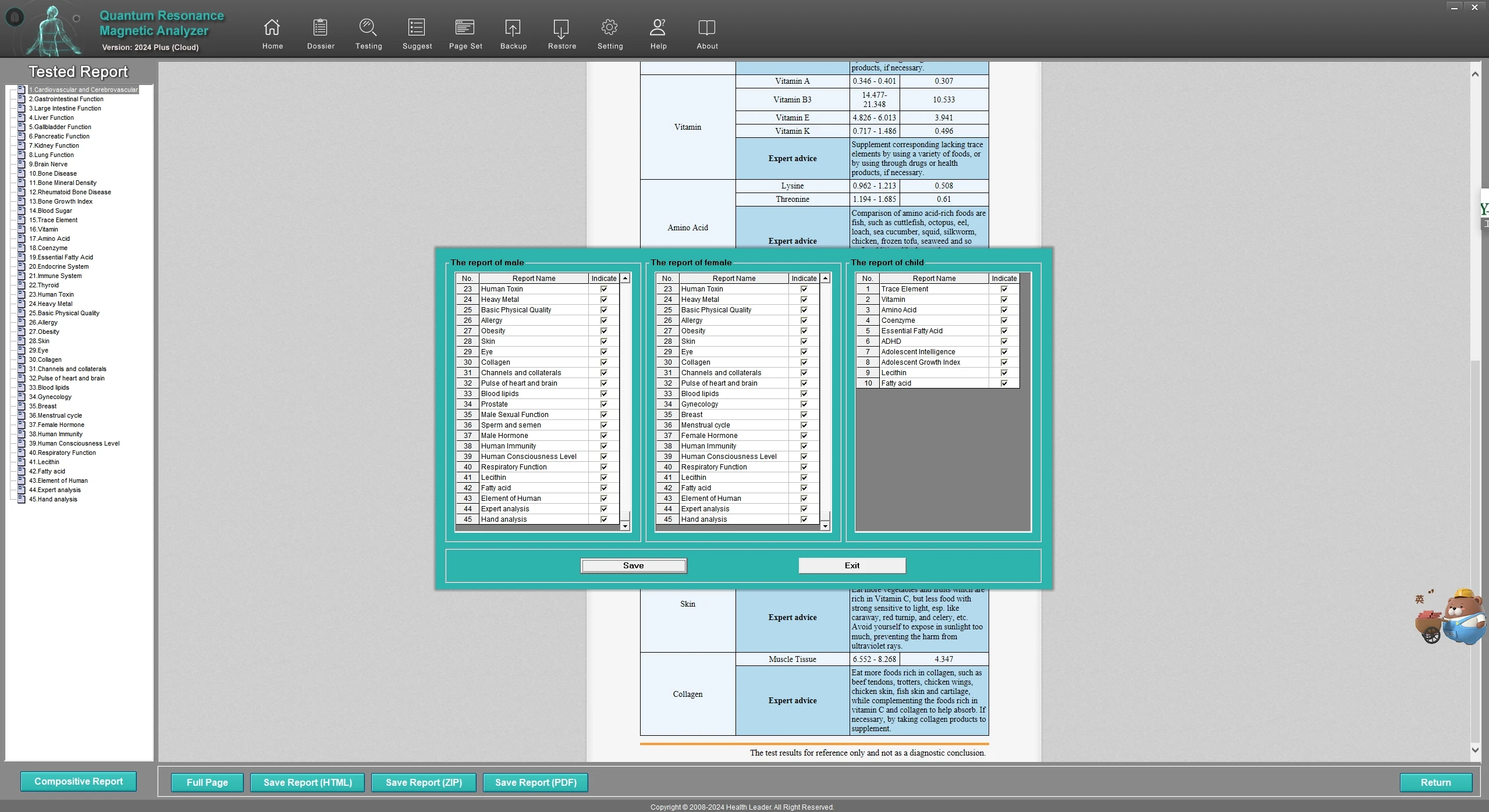Click the Exit button in dialog

point(851,565)
